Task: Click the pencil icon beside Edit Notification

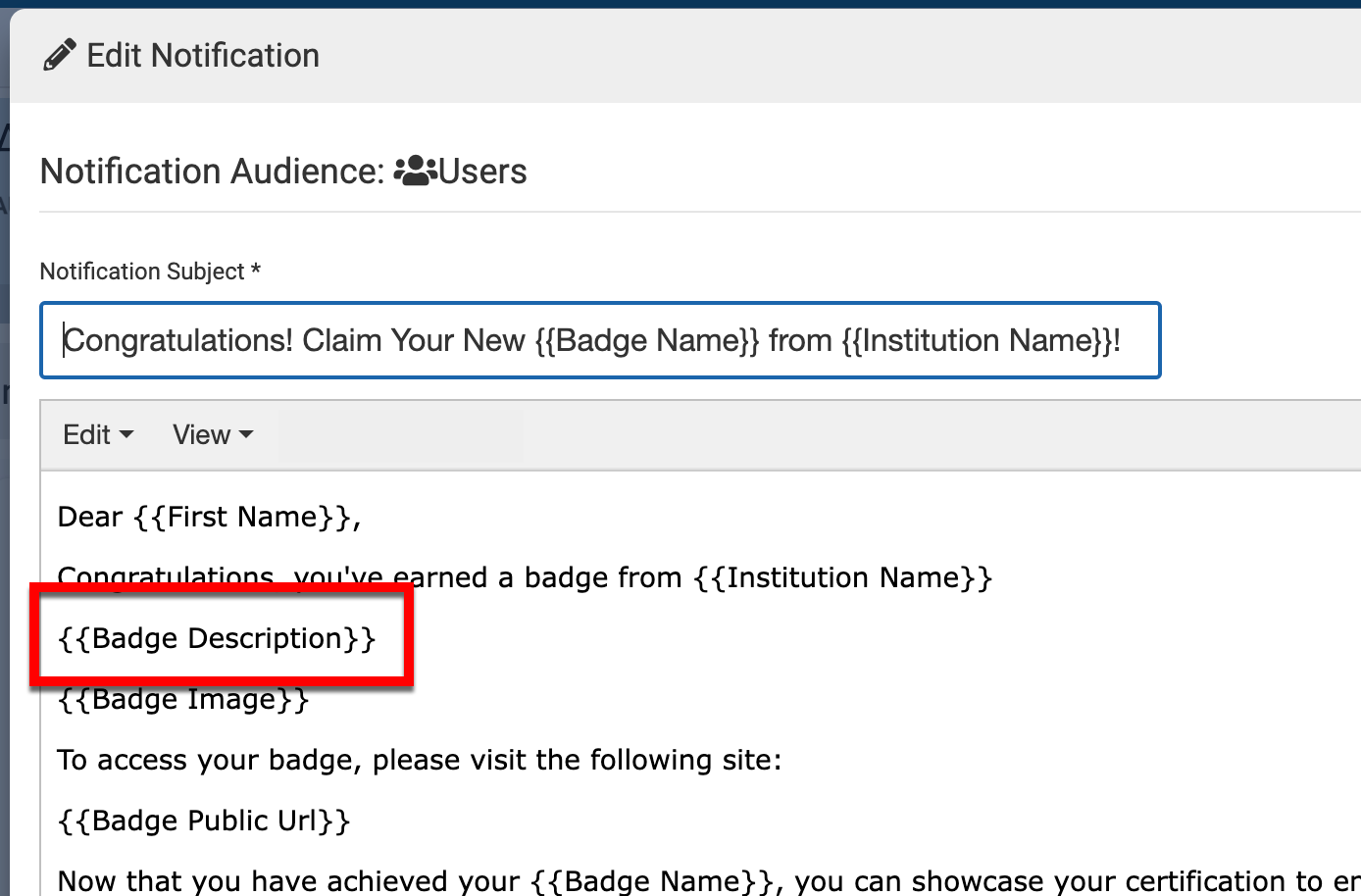Action: pyautogui.click(x=59, y=56)
